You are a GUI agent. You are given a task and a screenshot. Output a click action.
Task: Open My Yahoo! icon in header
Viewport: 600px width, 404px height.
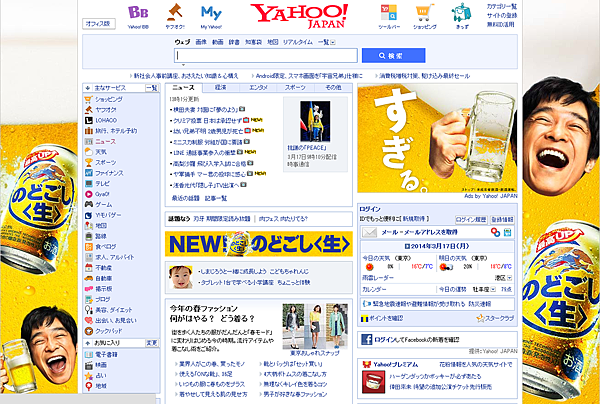pos(211,16)
